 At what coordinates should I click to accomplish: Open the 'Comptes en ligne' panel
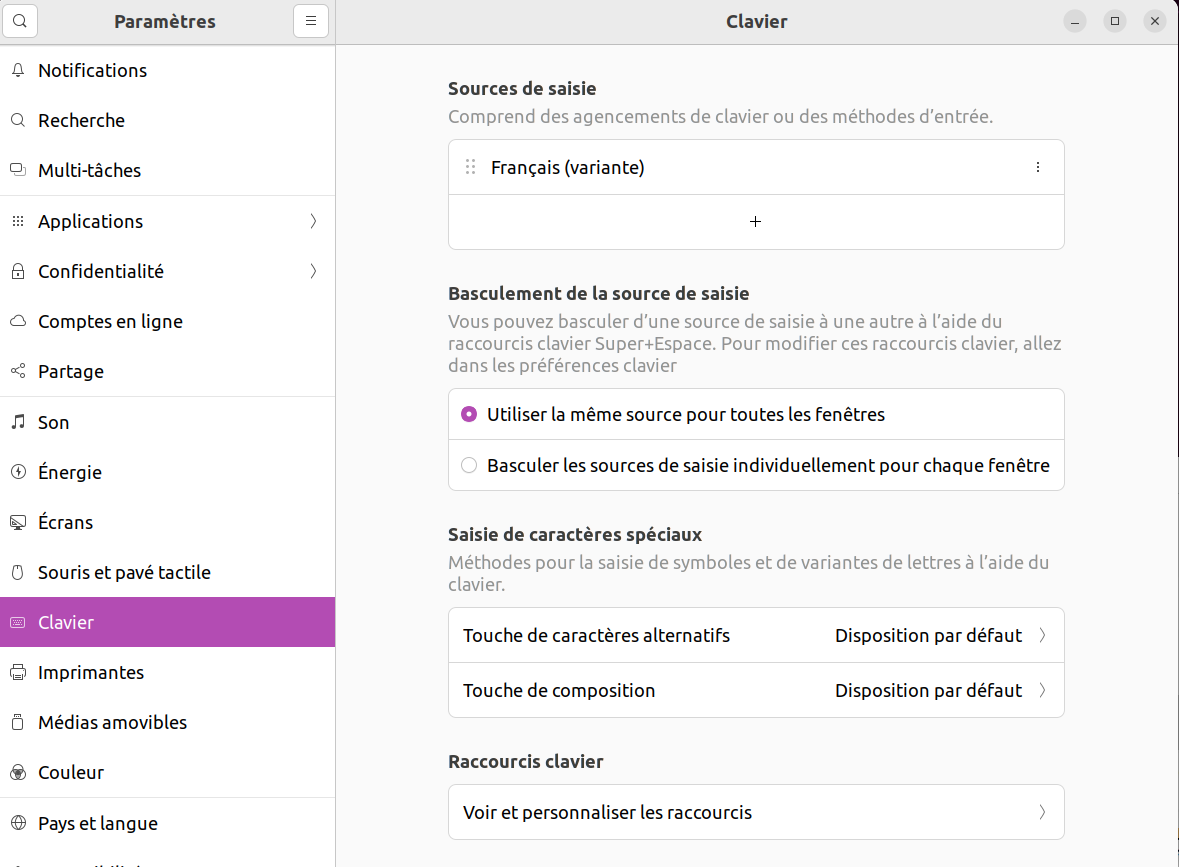(x=110, y=321)
